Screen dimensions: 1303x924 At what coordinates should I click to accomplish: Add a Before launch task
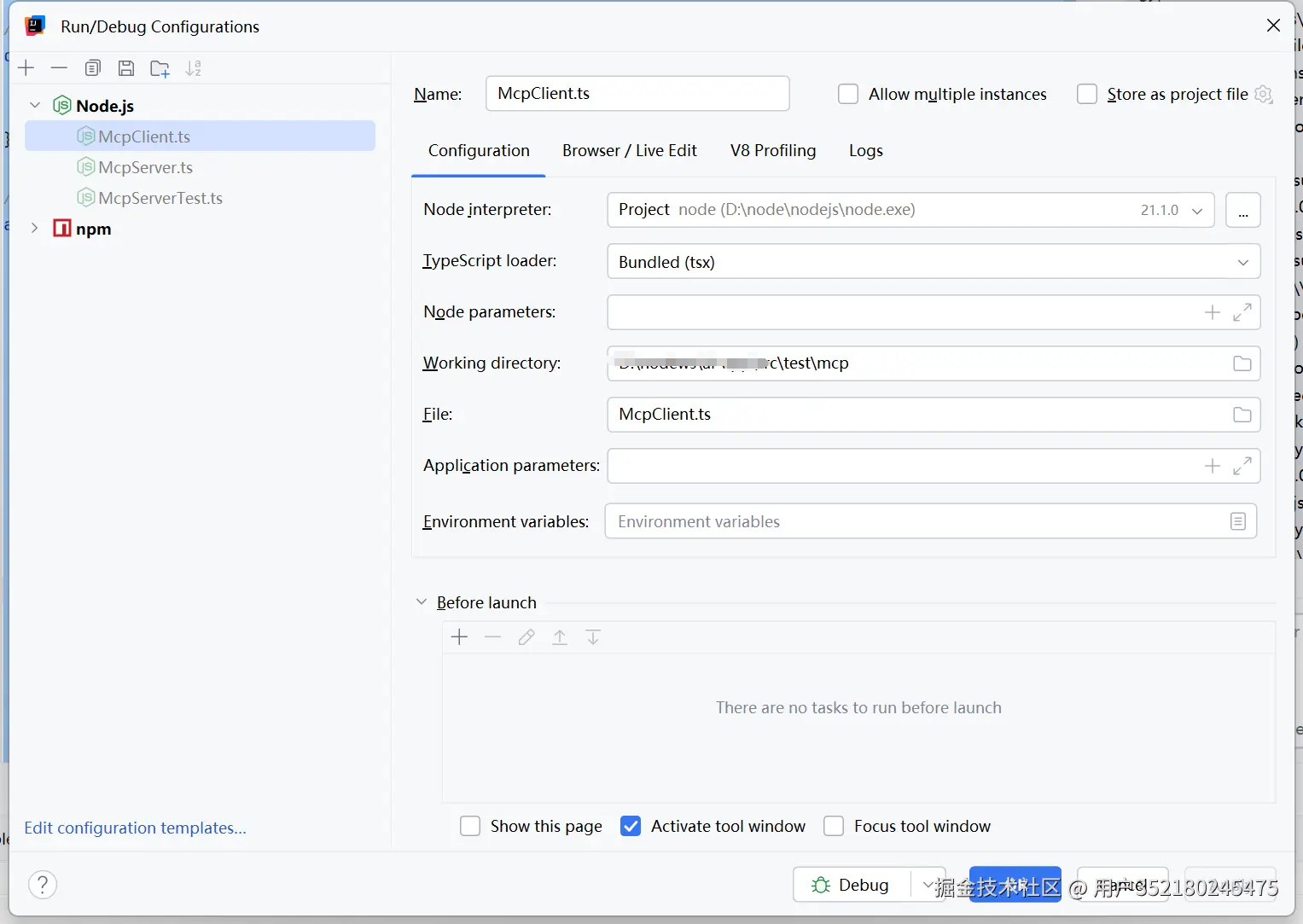[x=459, y=637]
